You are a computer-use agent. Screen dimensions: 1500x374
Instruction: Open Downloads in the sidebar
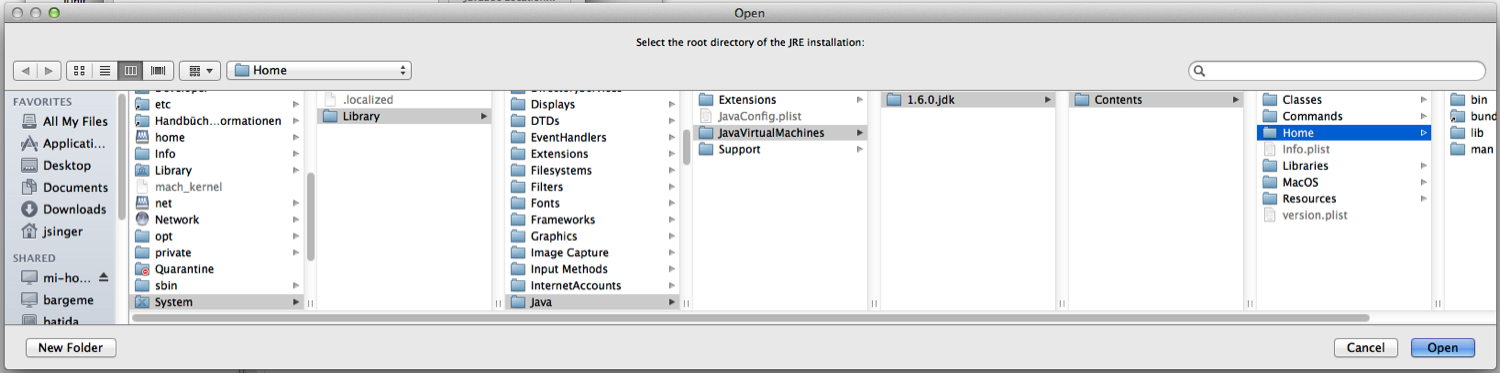63,210
